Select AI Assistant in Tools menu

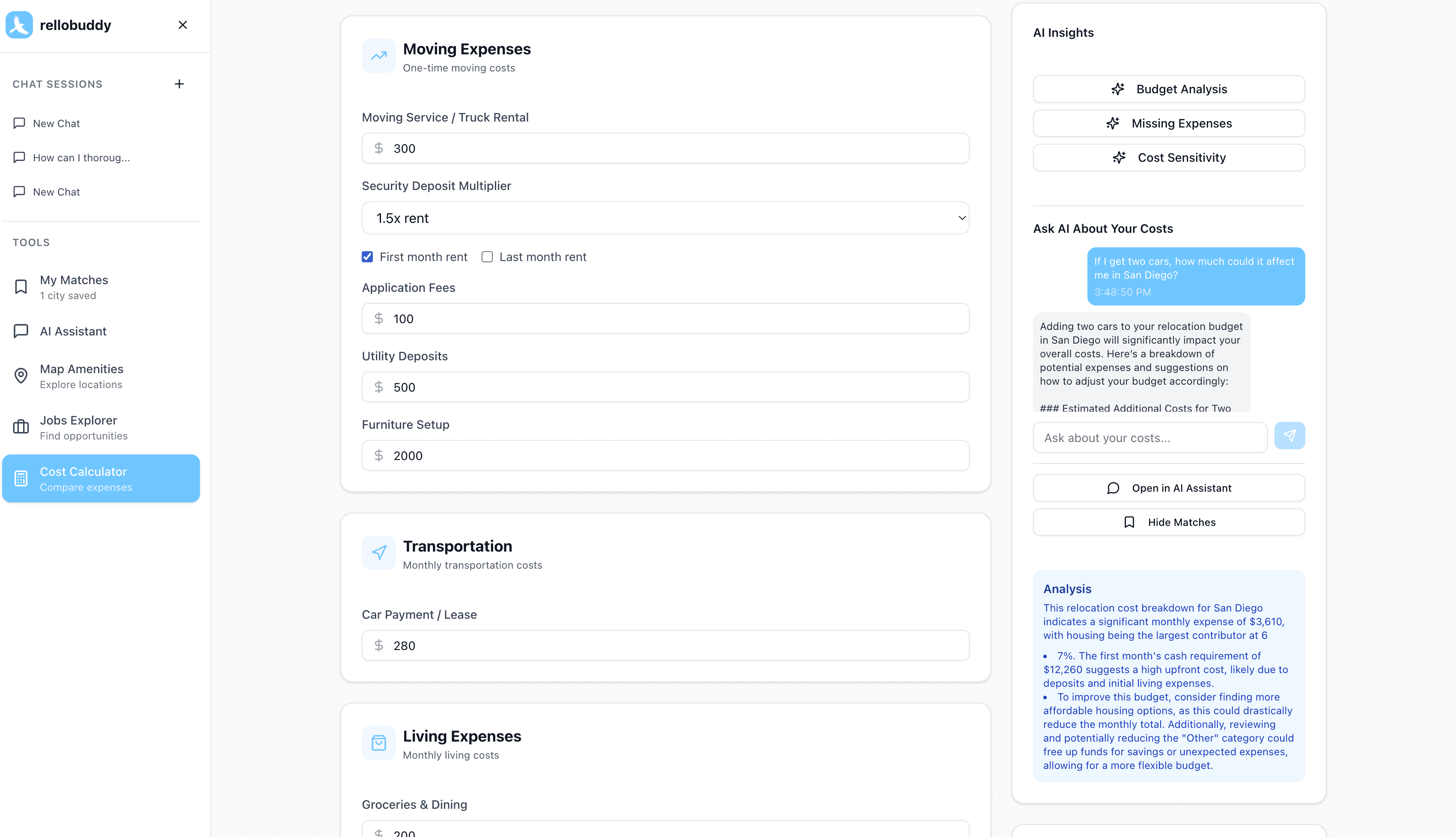73,331
